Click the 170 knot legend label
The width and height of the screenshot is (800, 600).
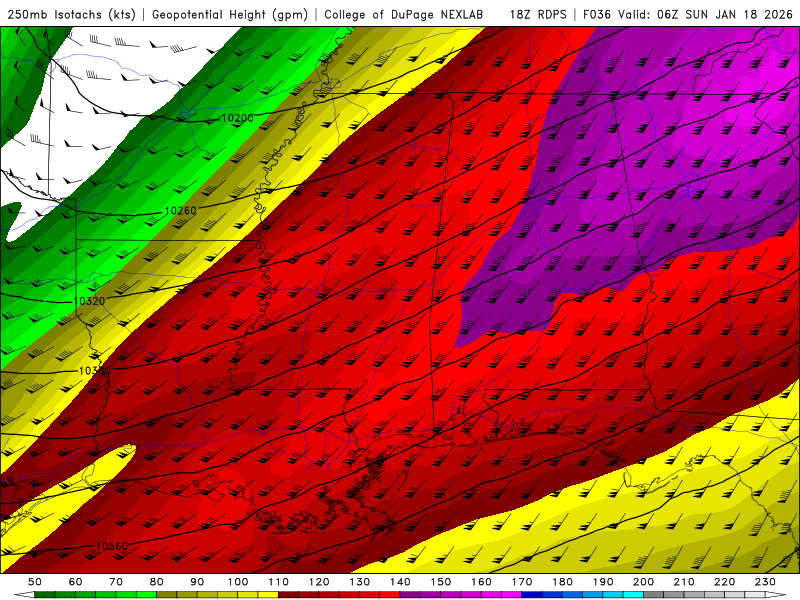click(x=522, y=582)
